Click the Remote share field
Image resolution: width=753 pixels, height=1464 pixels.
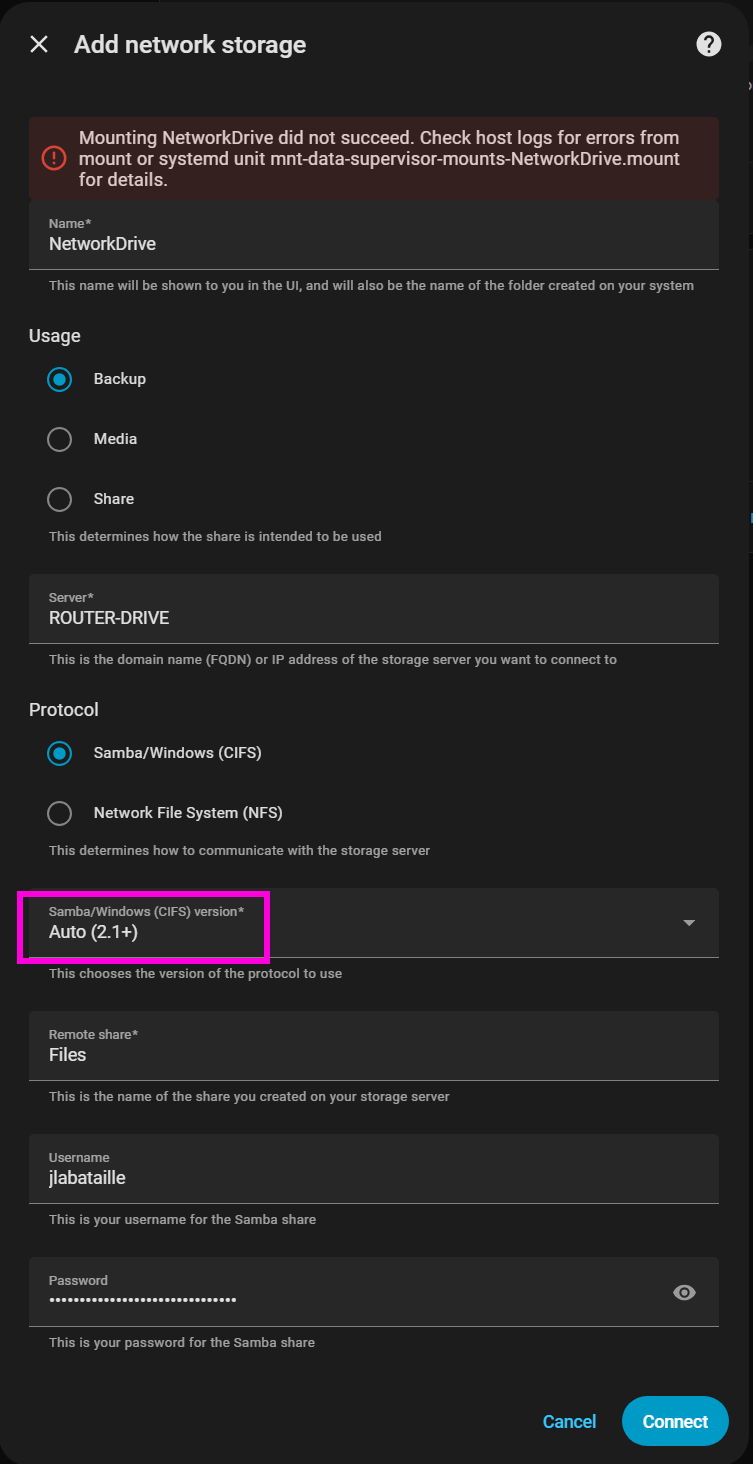point(373,1054)
